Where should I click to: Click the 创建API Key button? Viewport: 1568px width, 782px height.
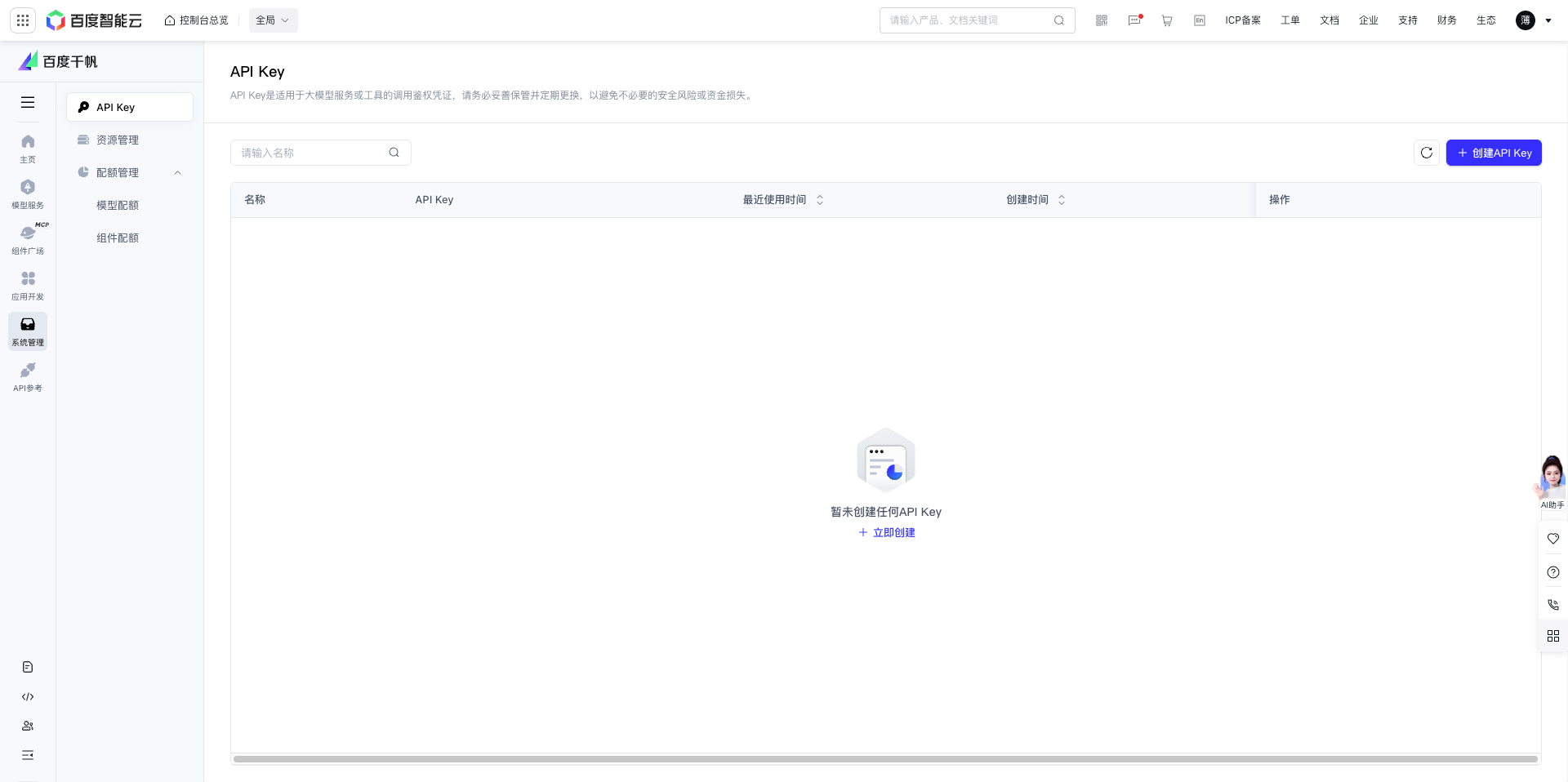1494,153
